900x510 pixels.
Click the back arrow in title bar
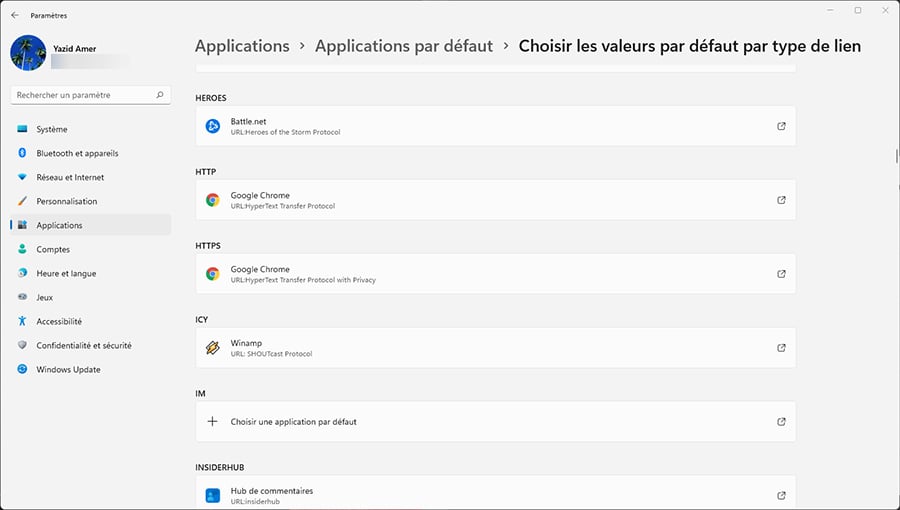[x=15, y=15]
